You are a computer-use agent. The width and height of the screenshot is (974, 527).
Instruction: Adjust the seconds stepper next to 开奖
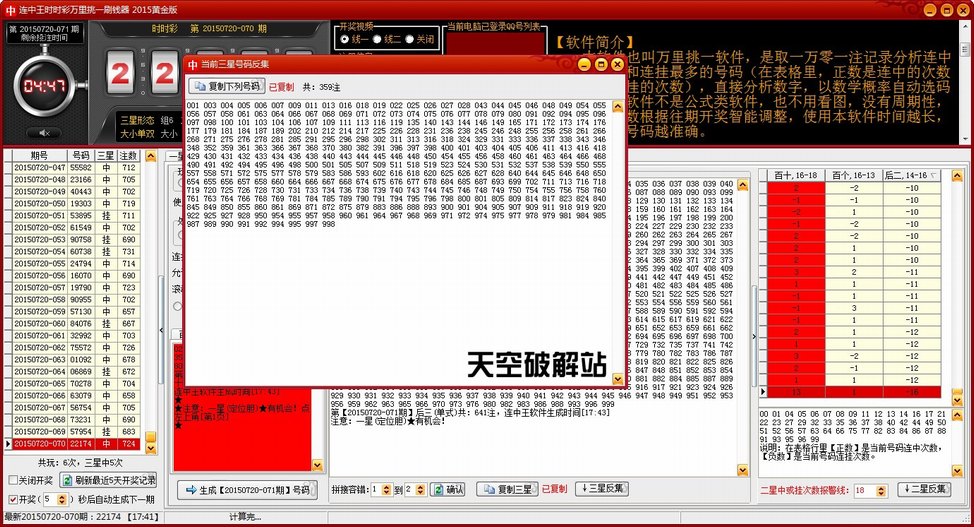[x=63, y=498]
